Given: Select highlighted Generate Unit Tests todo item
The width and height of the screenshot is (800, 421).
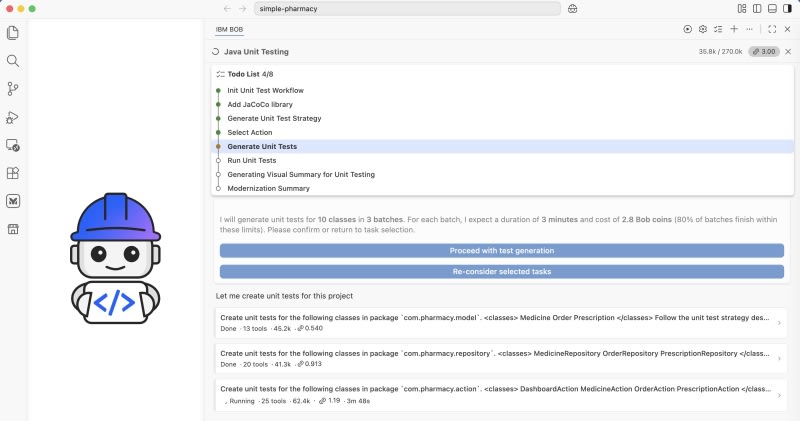Looking at the screenshot, I should pos(503,146).
